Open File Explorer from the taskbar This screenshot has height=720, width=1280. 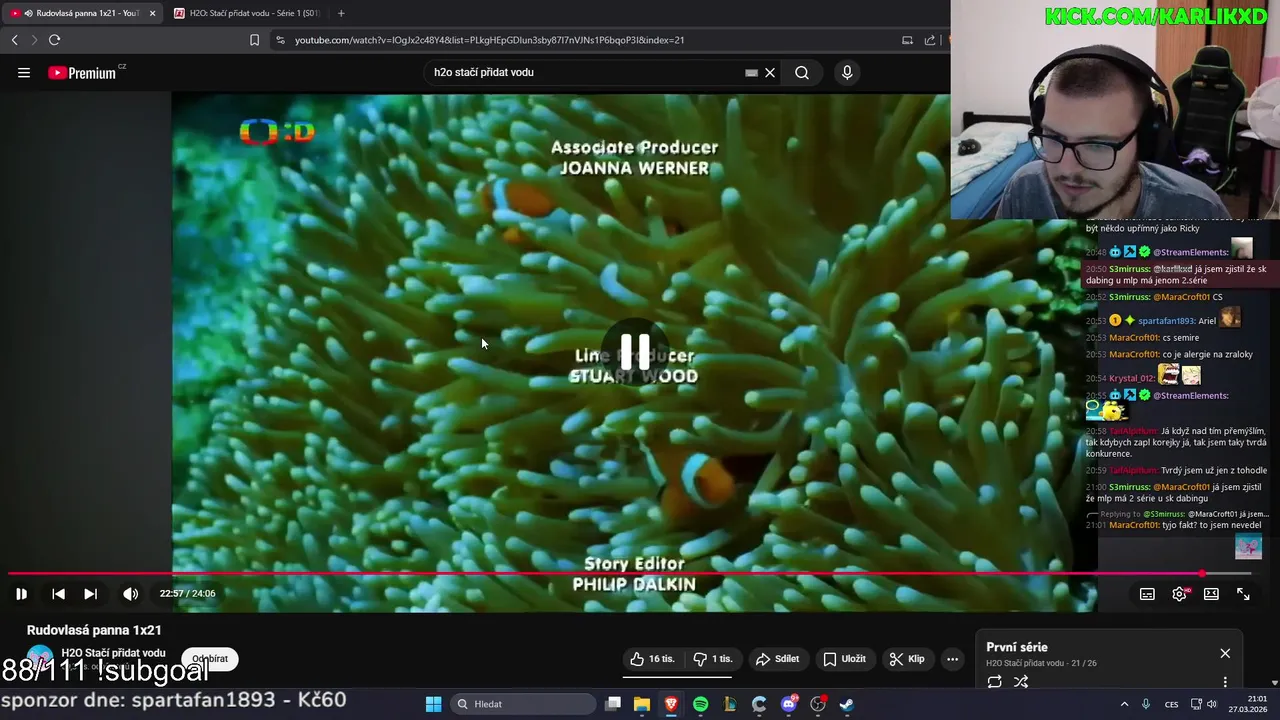642,704
